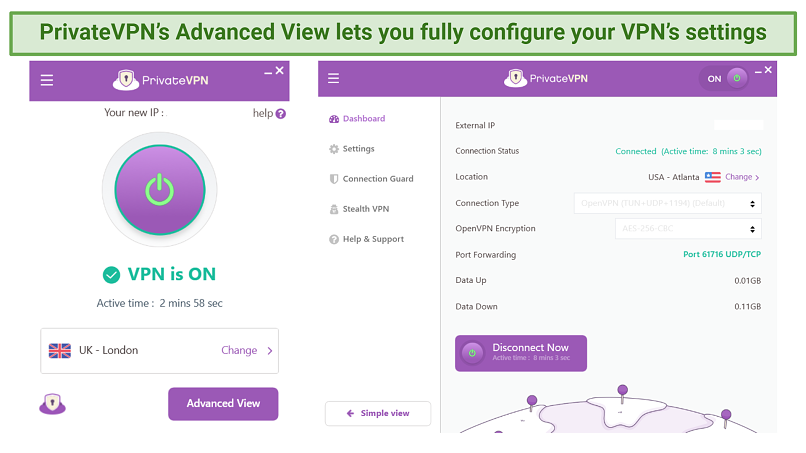
Task: Change the UK - London location
Action: point(239,350)
